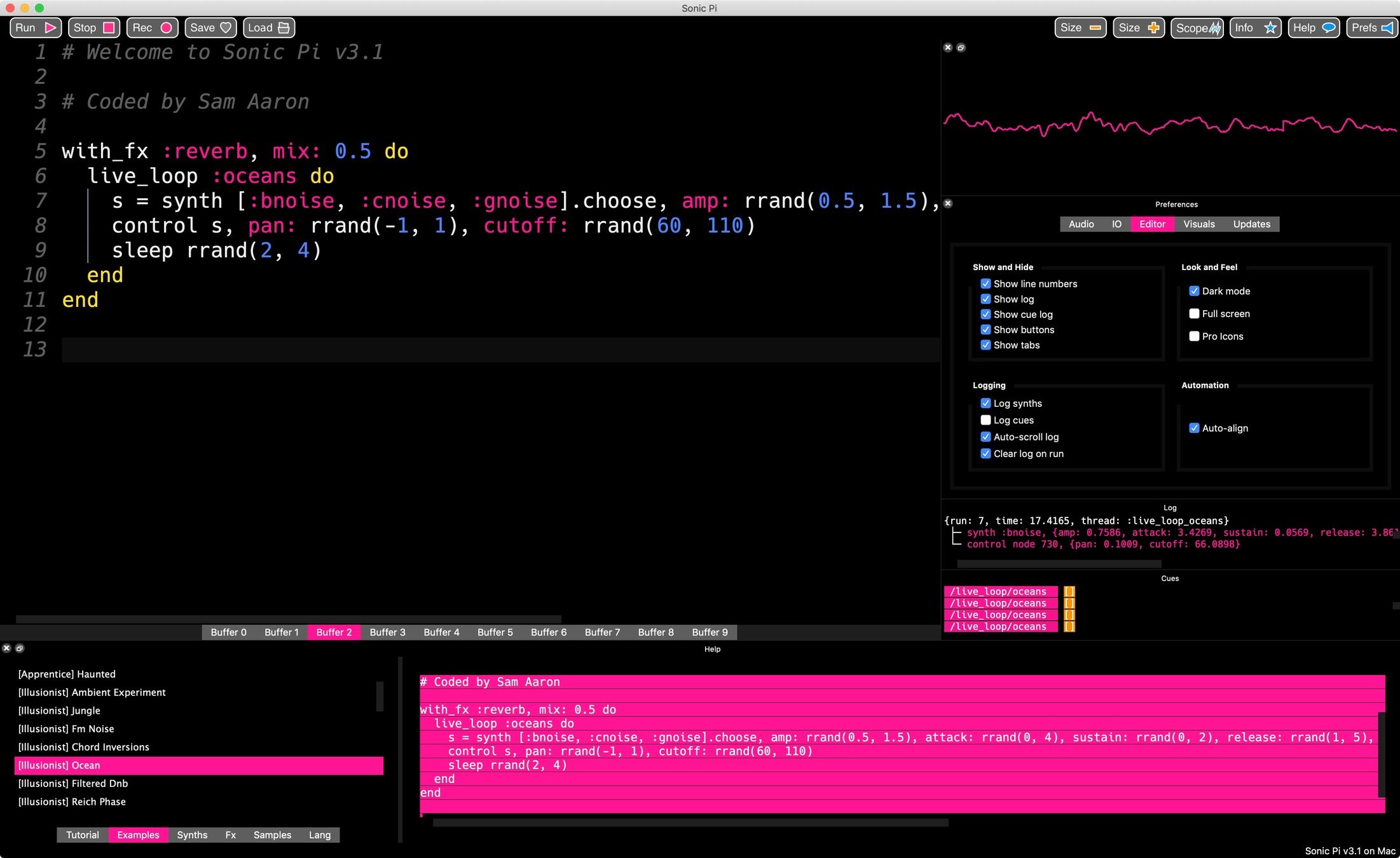Open the Info star button
Viewport: 1400px width, 858px height.
1255,28
